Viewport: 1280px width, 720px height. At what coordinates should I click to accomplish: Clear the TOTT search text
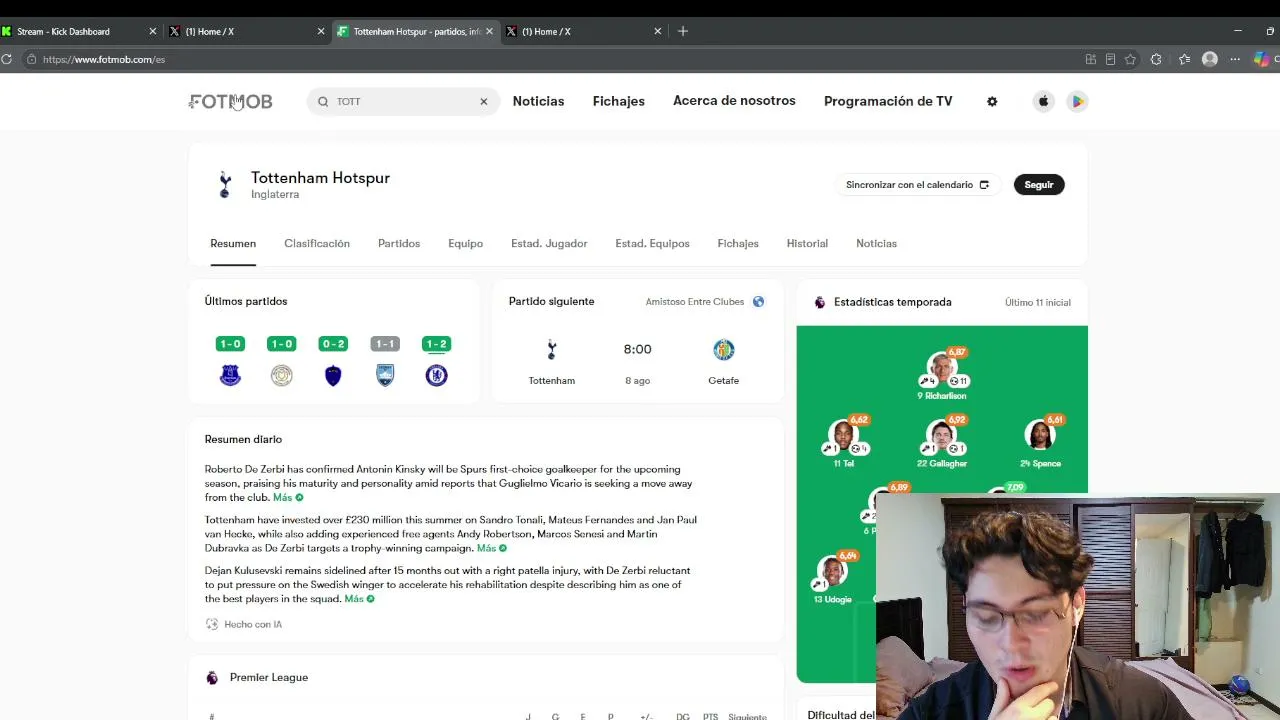(484, 101)
